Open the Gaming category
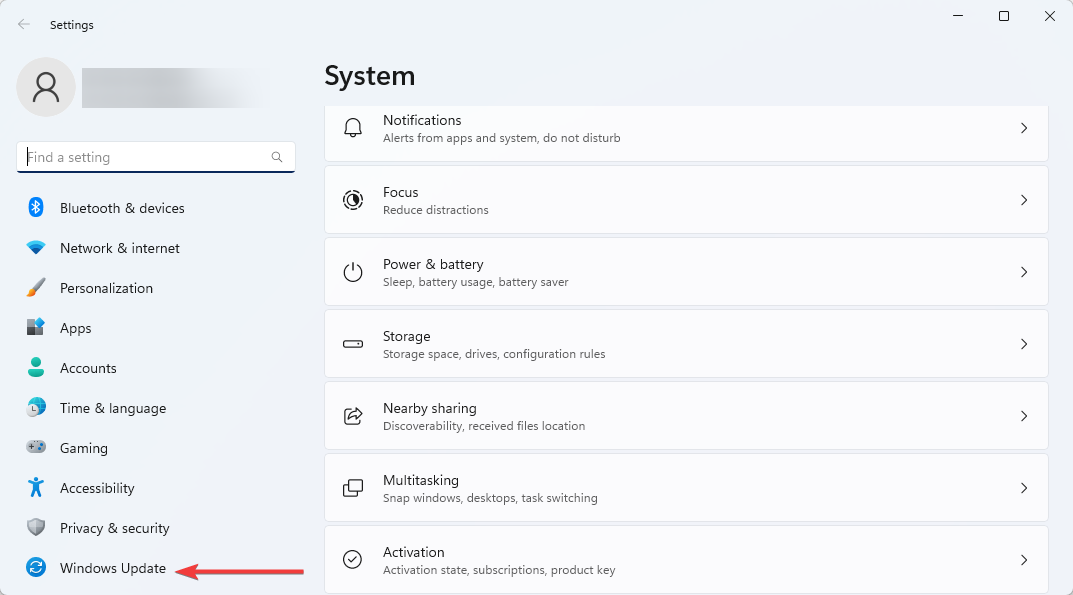Screen dimensions: 1073x595 [83, 448]
